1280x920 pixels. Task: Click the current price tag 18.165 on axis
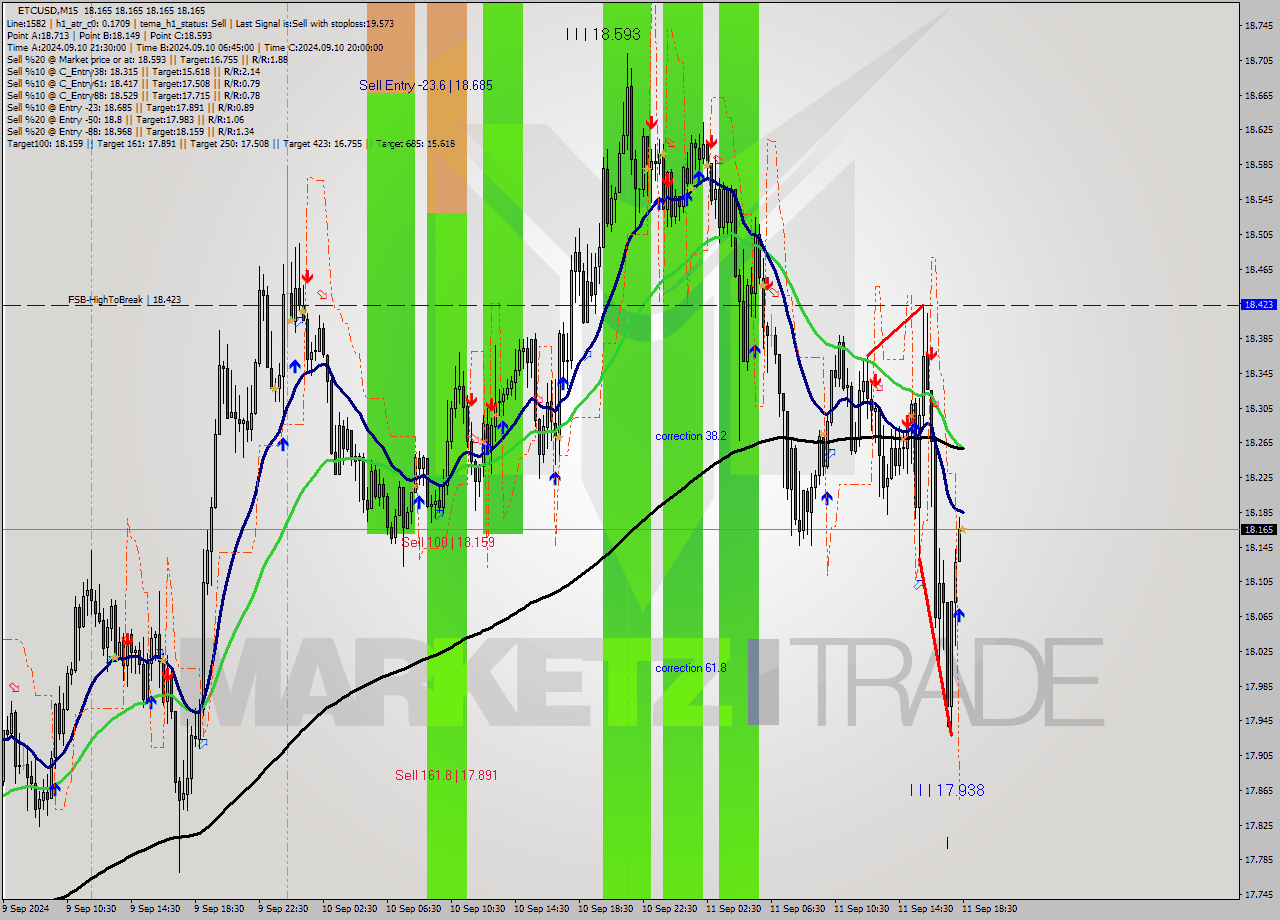[1258, 529]
